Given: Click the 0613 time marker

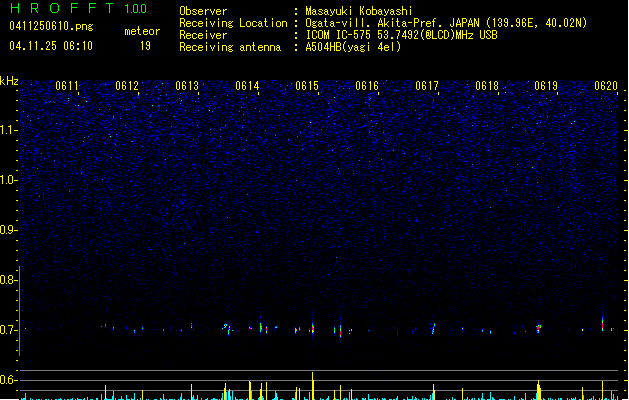Looking at the screenshot, I should pos(187,86).
